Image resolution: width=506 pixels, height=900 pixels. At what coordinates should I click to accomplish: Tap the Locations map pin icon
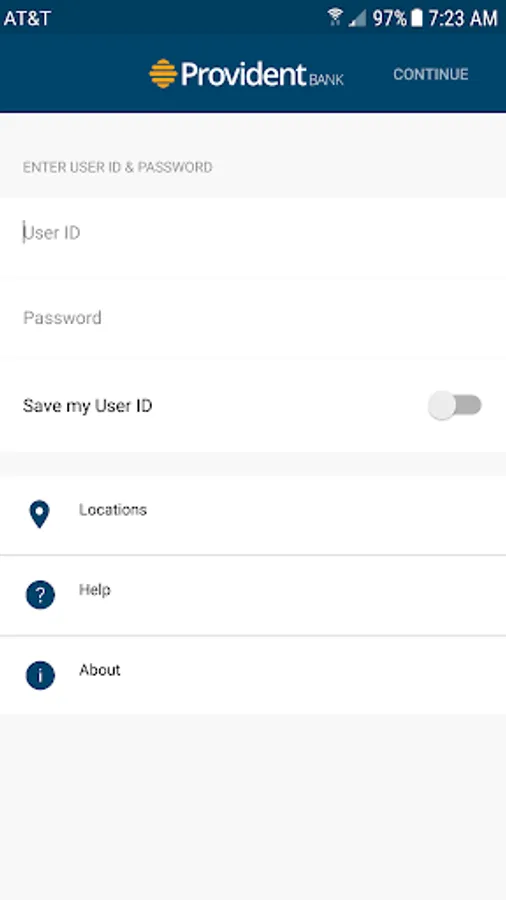(x=39, y=514)
